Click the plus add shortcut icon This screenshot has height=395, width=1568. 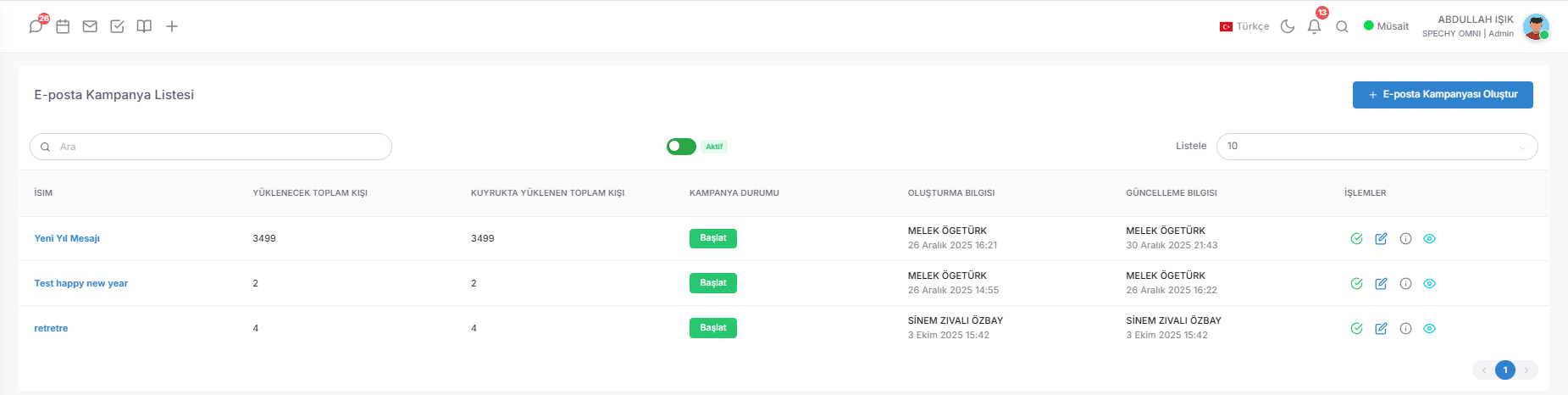[x=172, y=26]
